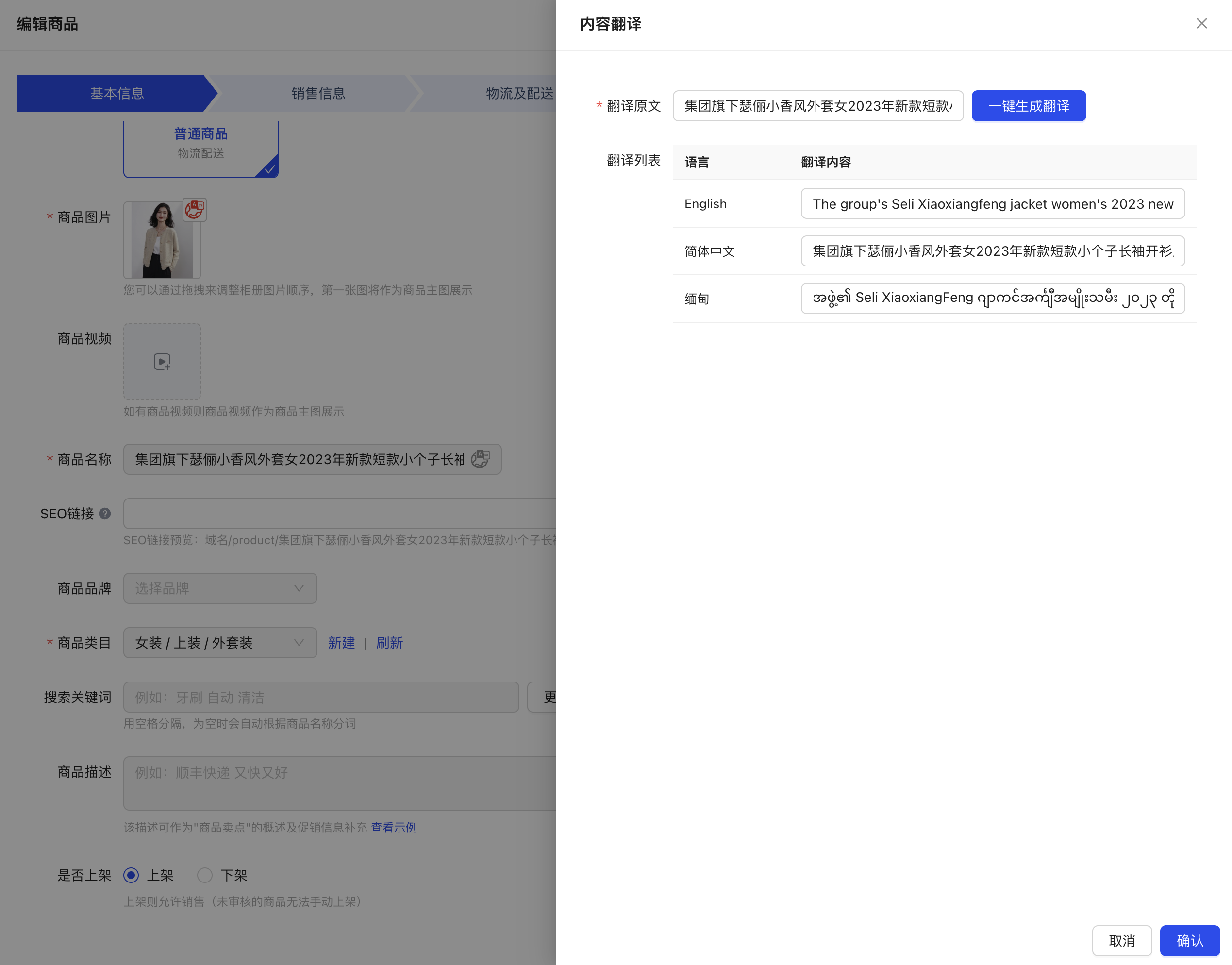The image size is (1232, 965).
Task: Click the add video icon
Action: tap(162, 362)
